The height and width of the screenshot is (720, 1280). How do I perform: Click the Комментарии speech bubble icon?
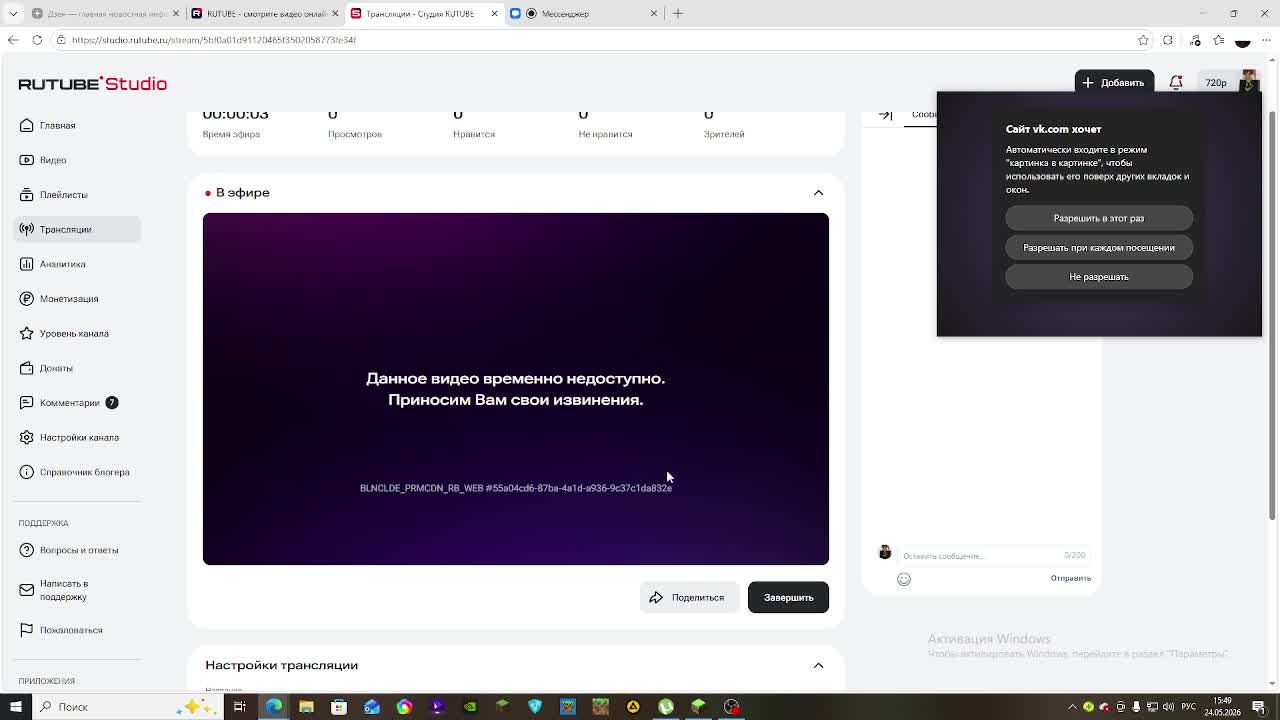(x=27, y=403)
